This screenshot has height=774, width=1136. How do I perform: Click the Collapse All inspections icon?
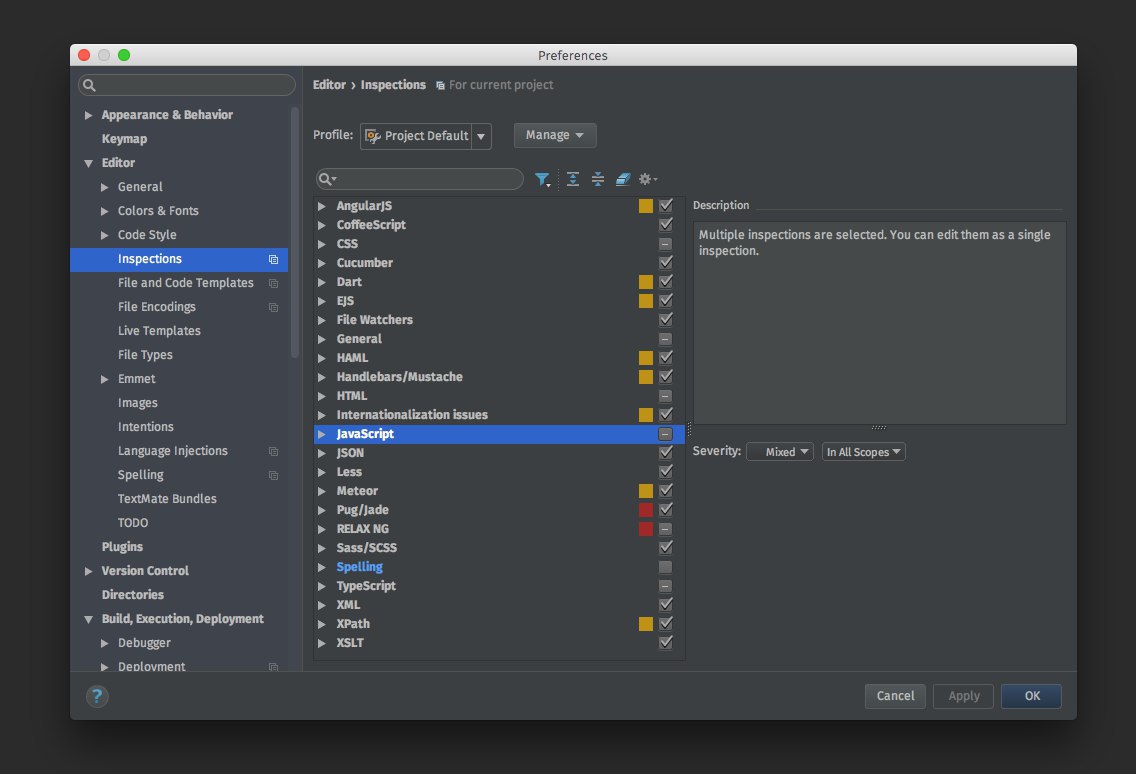pos(598,179)
